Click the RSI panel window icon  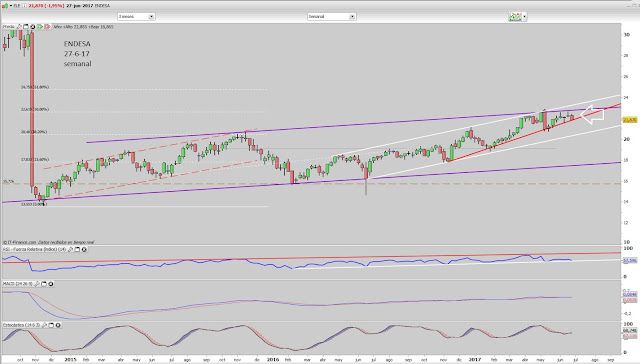click(x=77, y=249)
